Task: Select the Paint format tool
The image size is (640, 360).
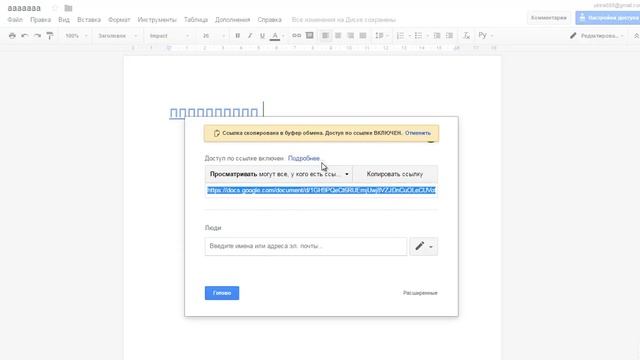Action: 50,36
